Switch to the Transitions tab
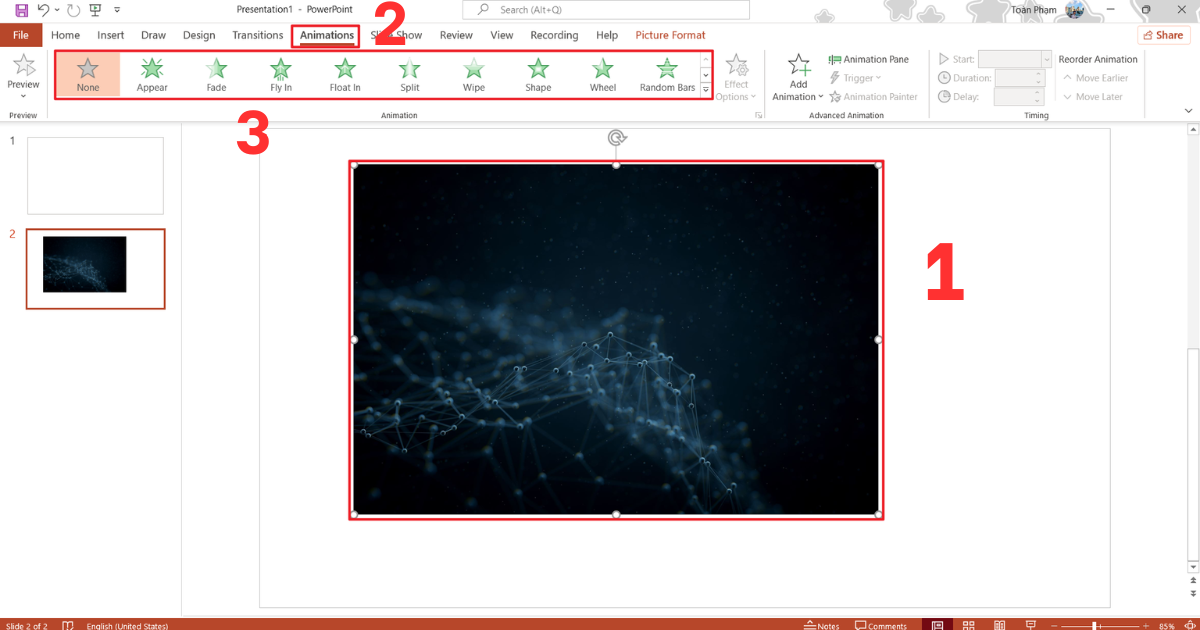The height and width of the screenshot is (630, 1200). pos(257,34)
